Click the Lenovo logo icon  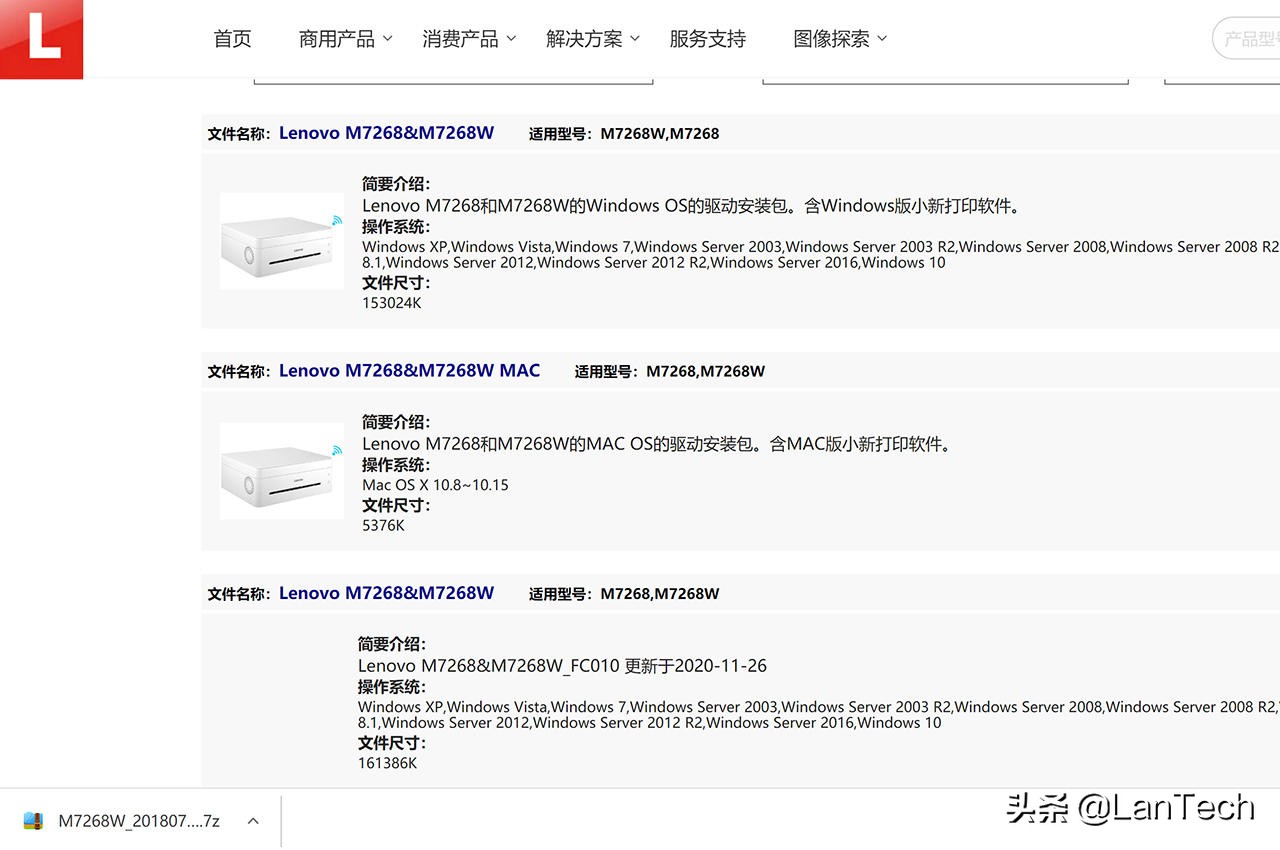point(40,39)
